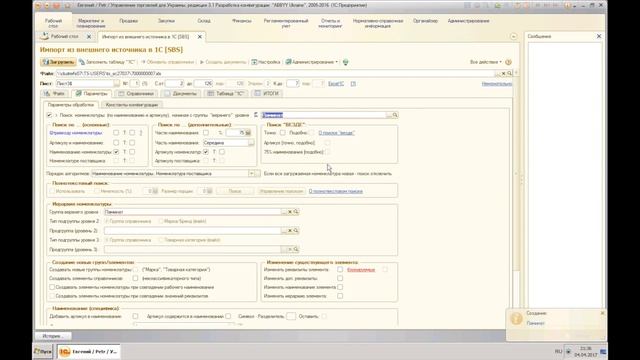Open the Администрирование toolbar dropdown

click(311, 62)
